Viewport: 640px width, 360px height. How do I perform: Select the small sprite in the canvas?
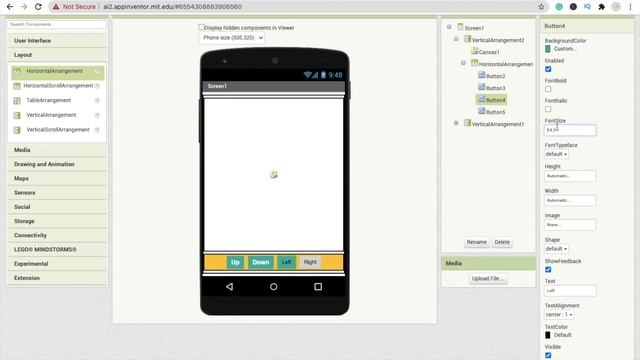click(x=274, y=175)
